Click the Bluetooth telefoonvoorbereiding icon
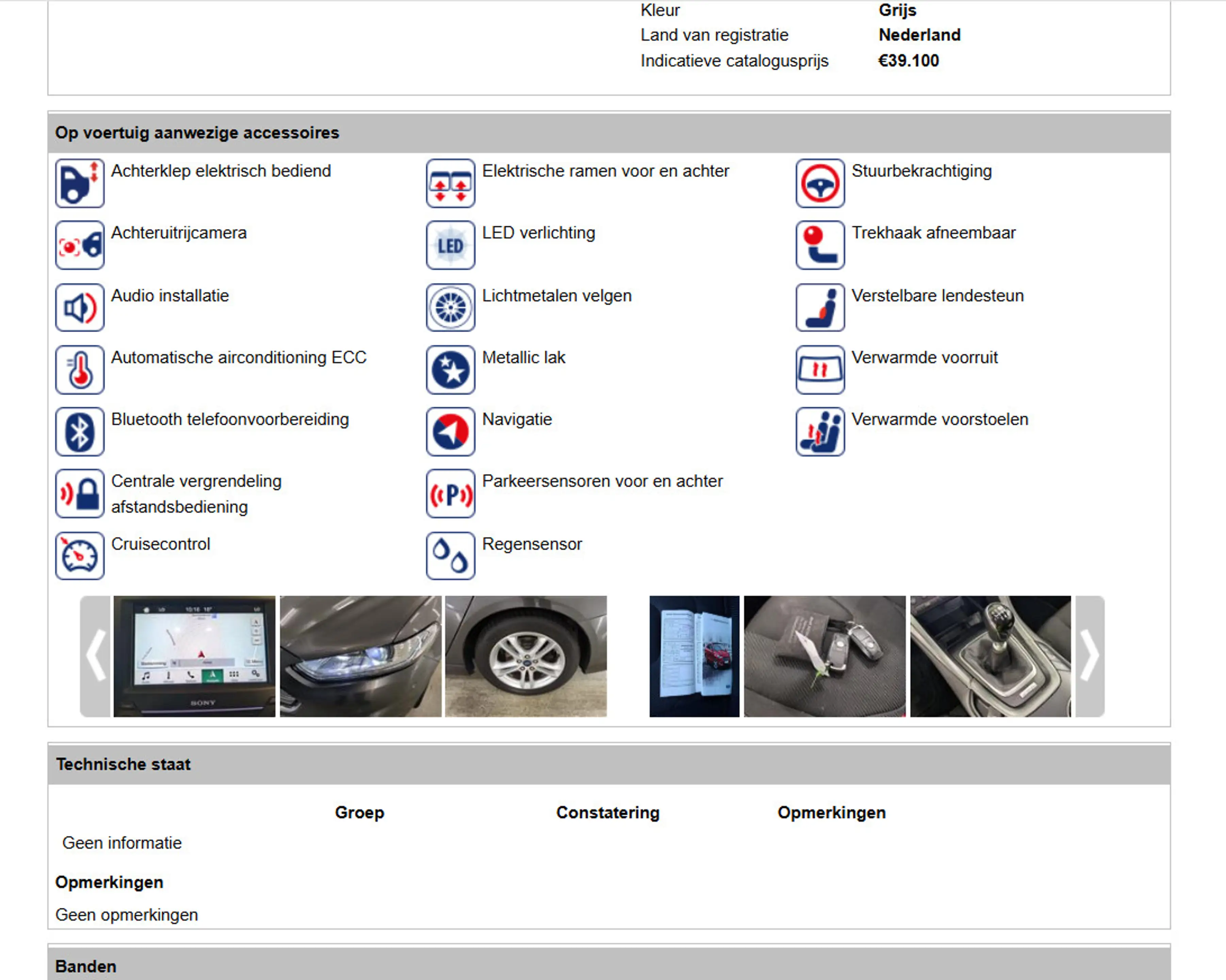This screenshot has width=1226, height=980. [80, 432]
